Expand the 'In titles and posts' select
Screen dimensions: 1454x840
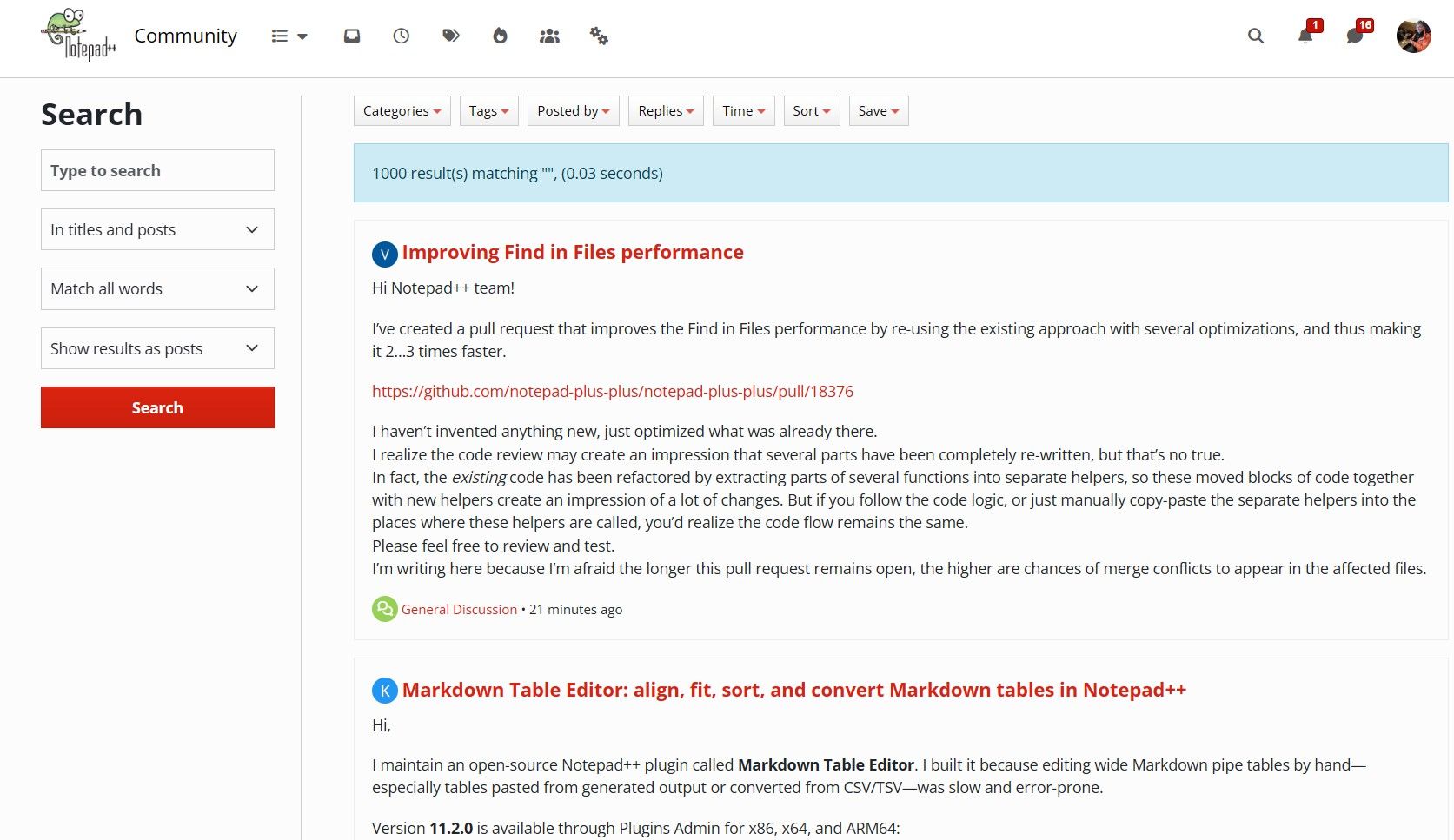pyautogui.click(x=157, y=229)
